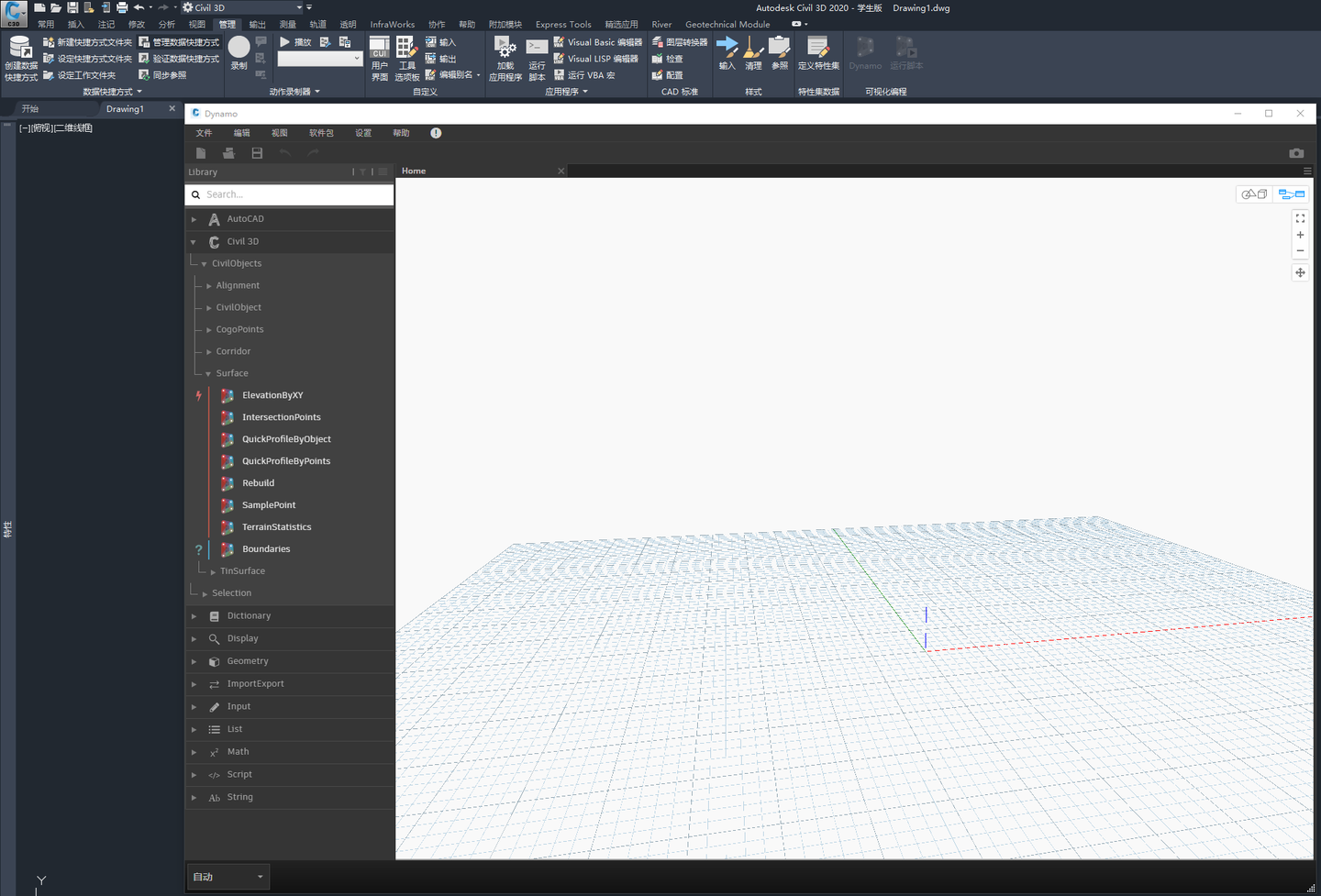This screenshot has width=1321, height=896.
Task: Click 新建快捷方式文件夹 button
Action: (87, 42)
